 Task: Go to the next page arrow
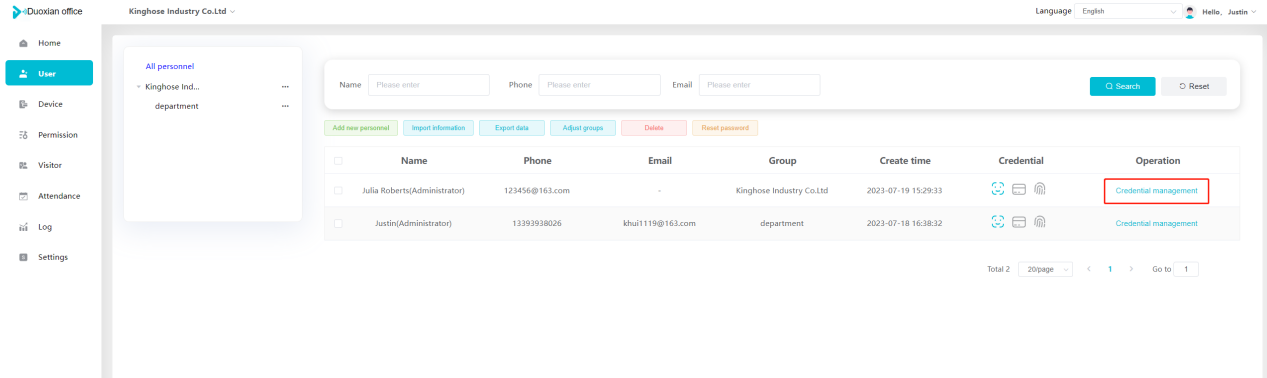click(1131, 269)
